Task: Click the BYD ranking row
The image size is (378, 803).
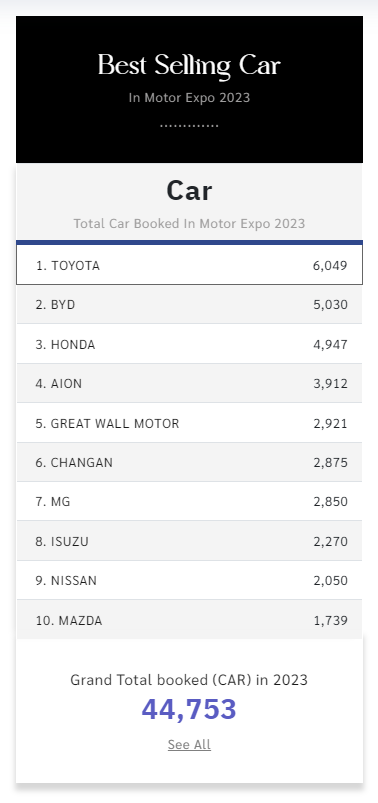Action: tap(189, 305)
